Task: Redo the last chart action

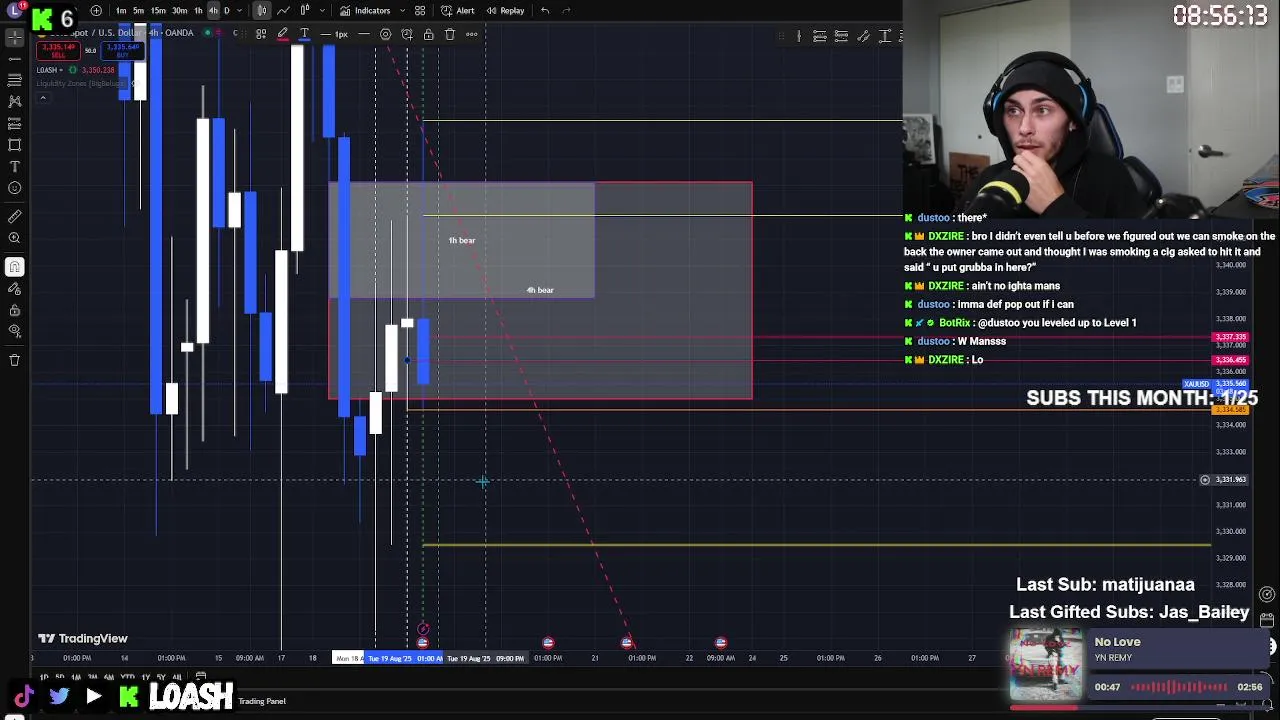Action: tap(567, 10)
